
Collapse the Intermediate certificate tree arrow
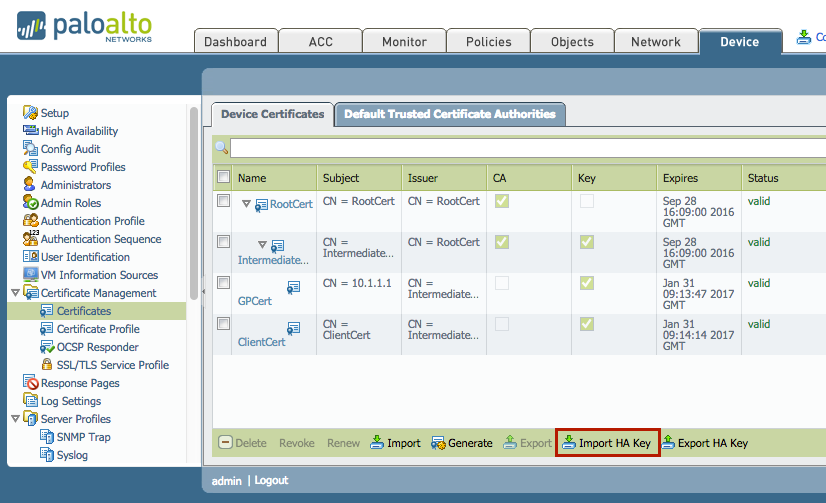[x=262, y=244]
